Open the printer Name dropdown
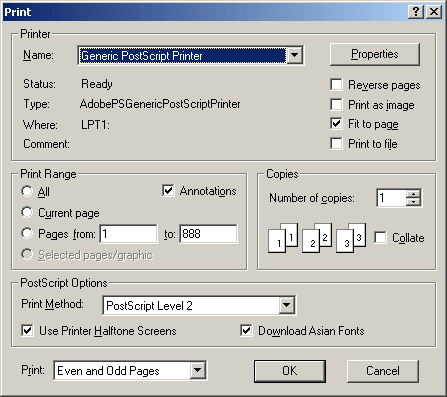The image size is (447, 397). coord(294,55)
